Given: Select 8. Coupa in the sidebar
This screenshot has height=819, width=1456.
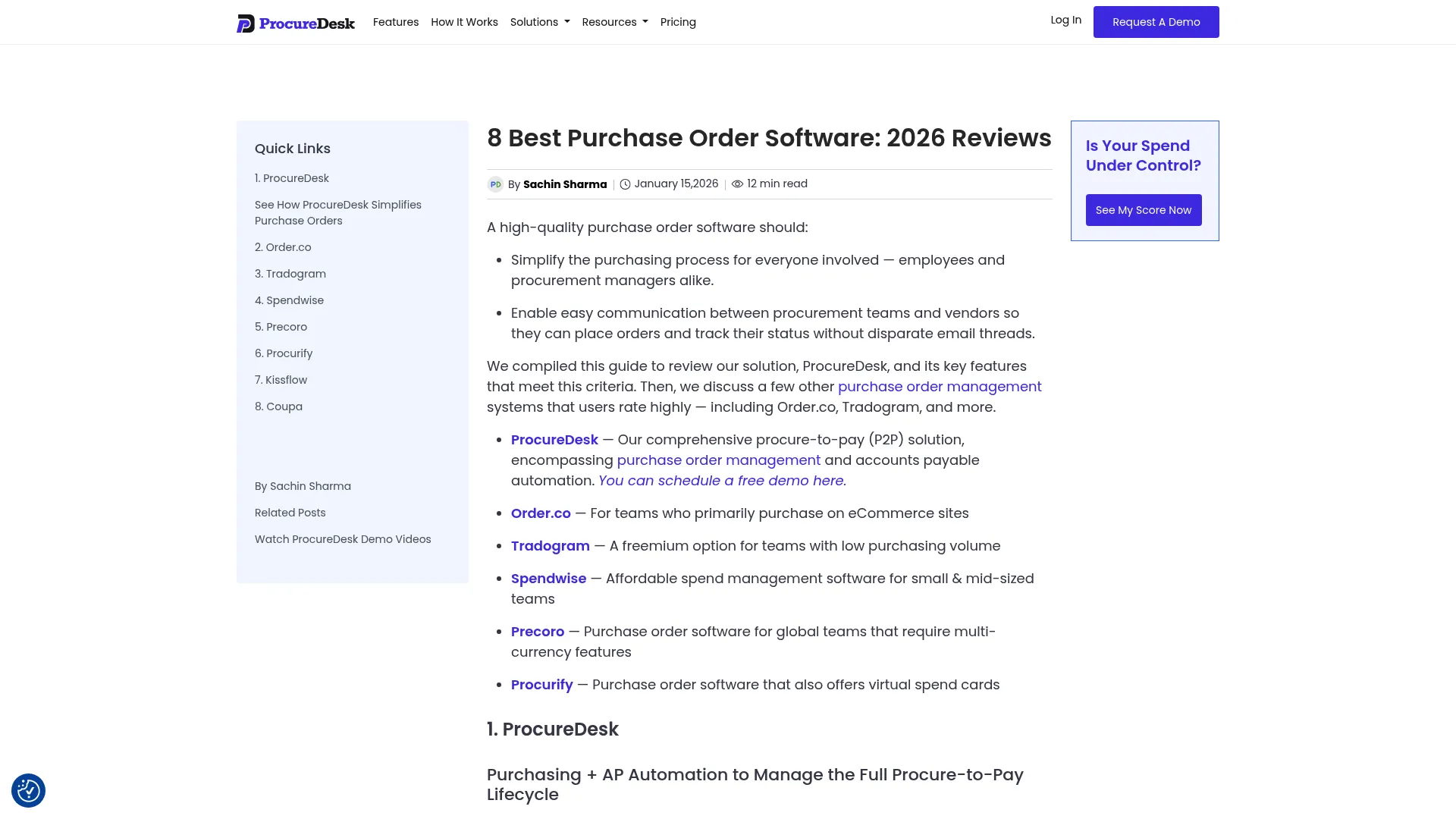Looking at the screenshot, I should 278,406.
